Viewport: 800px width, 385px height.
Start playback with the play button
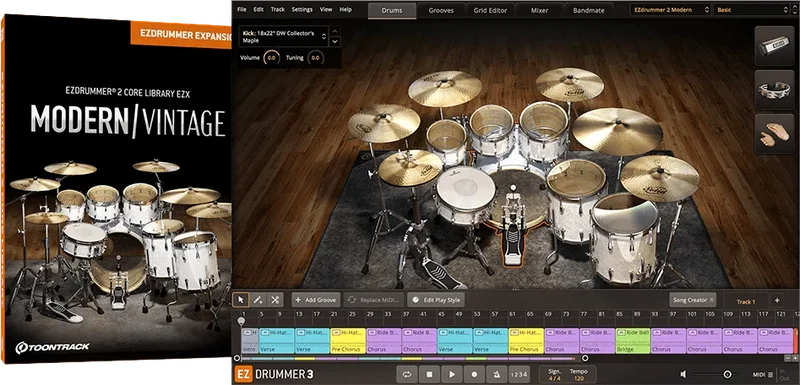(x=452, y=374)
